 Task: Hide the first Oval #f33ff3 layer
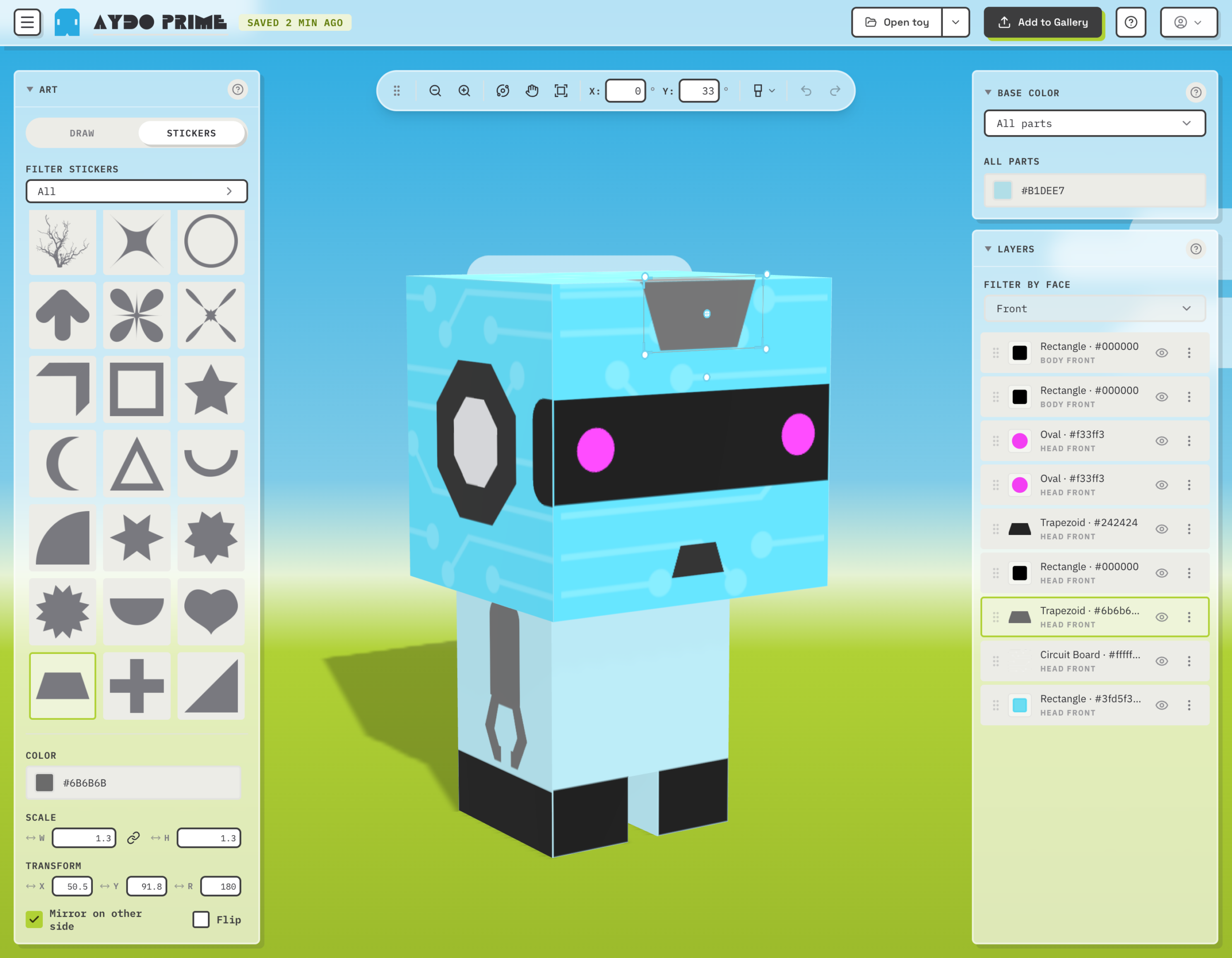[x=1161, y=441]
